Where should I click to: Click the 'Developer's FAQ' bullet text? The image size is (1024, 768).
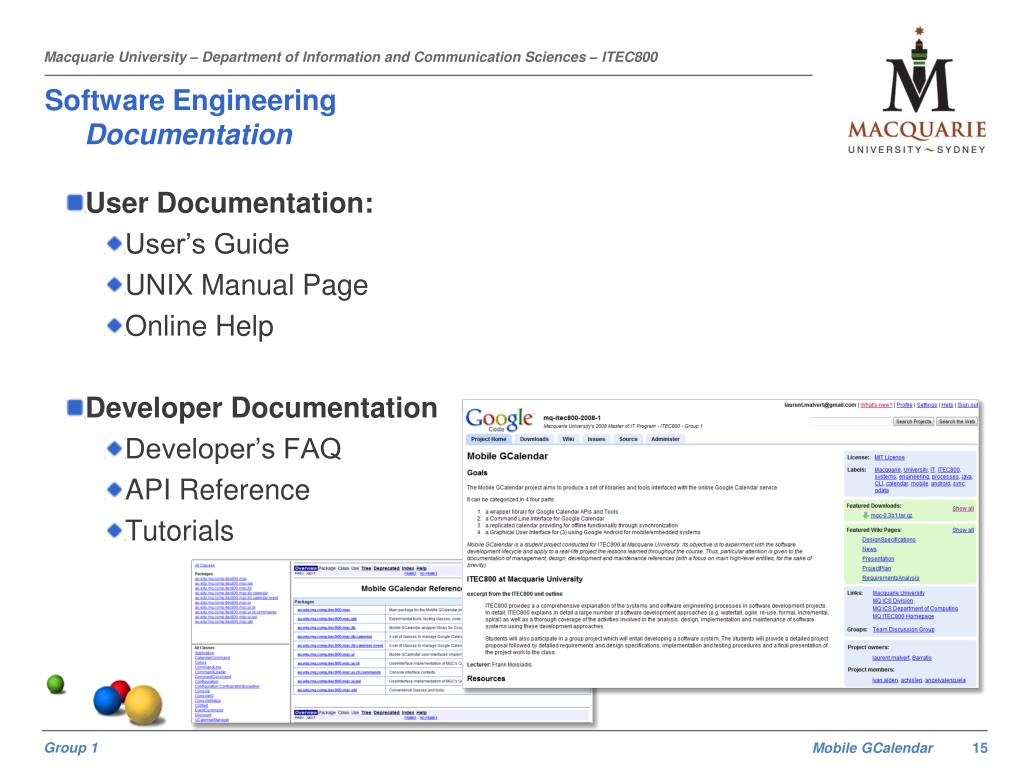pos(233,449)
